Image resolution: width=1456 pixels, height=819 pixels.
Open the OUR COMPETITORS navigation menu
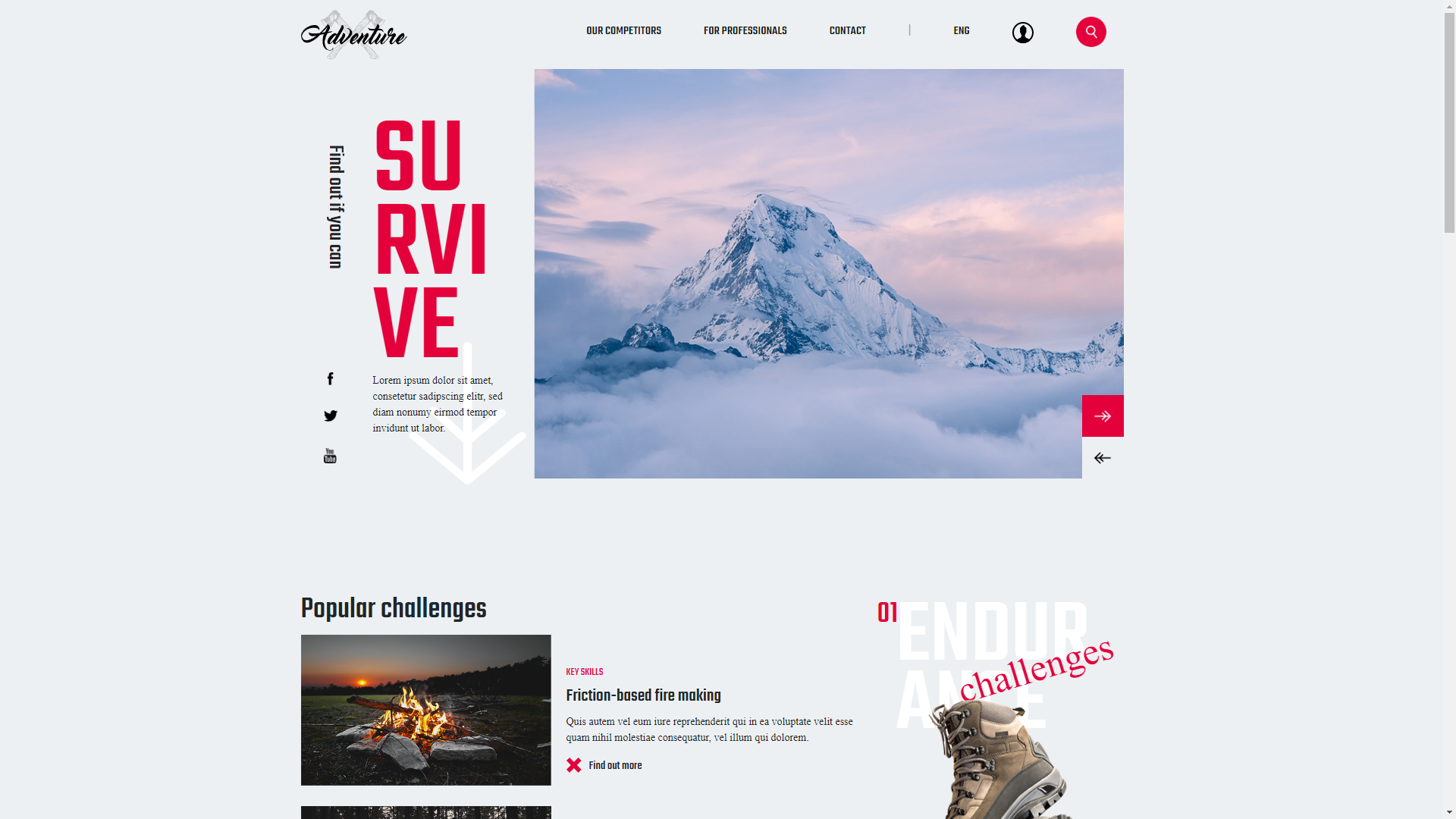pyautogui.click(x=623, y=31)
